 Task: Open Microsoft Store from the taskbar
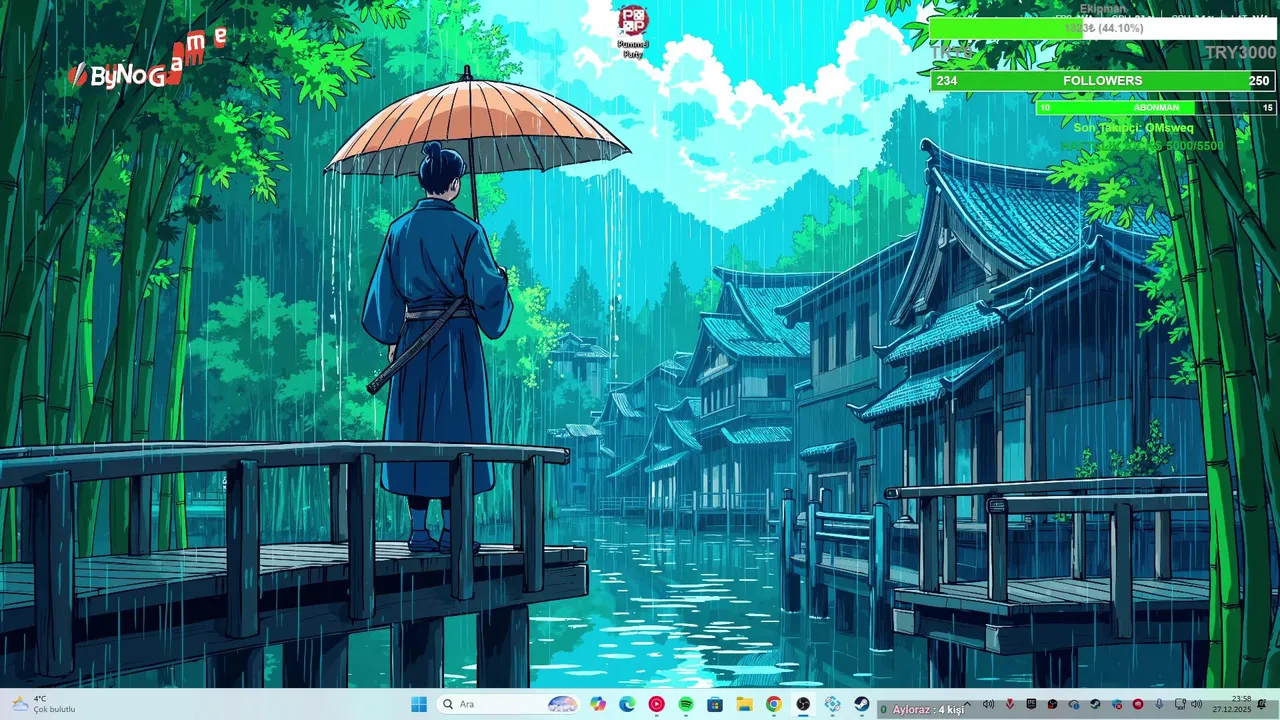(x=715, y=704)
